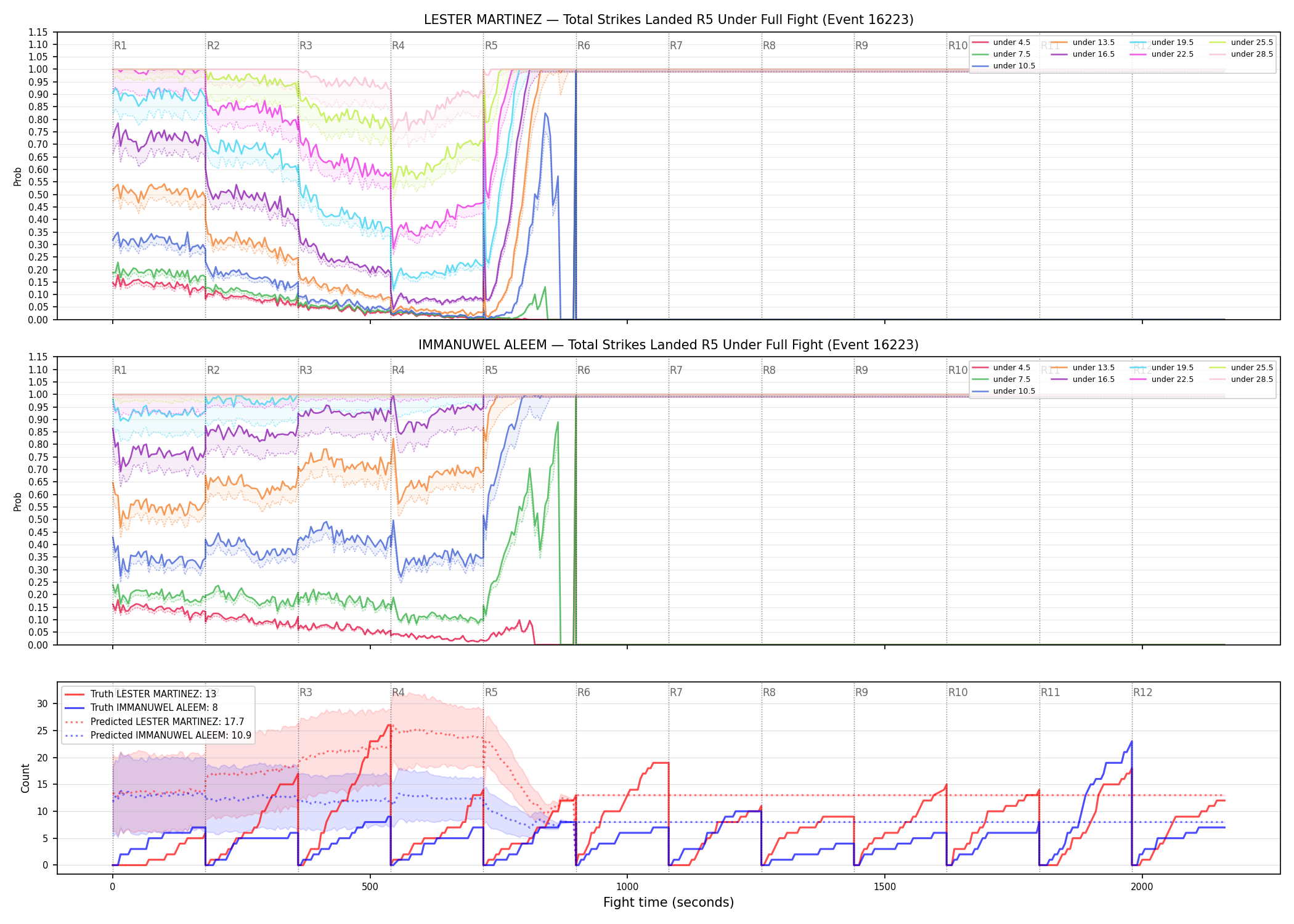
Task: Click the LESTER MARTINEZ chart title
Action: (669, 20)
